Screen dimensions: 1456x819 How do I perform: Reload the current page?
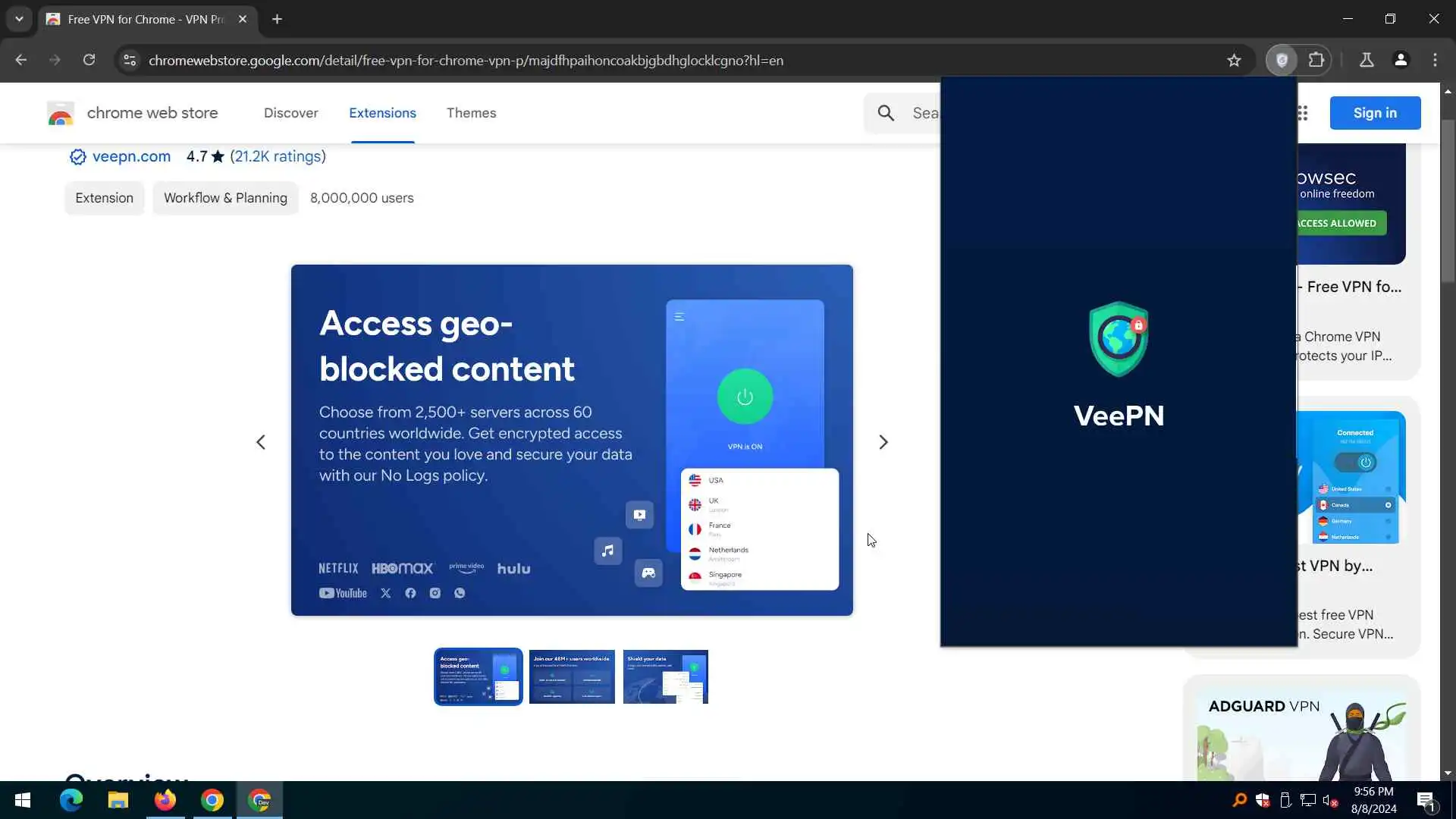89,60
